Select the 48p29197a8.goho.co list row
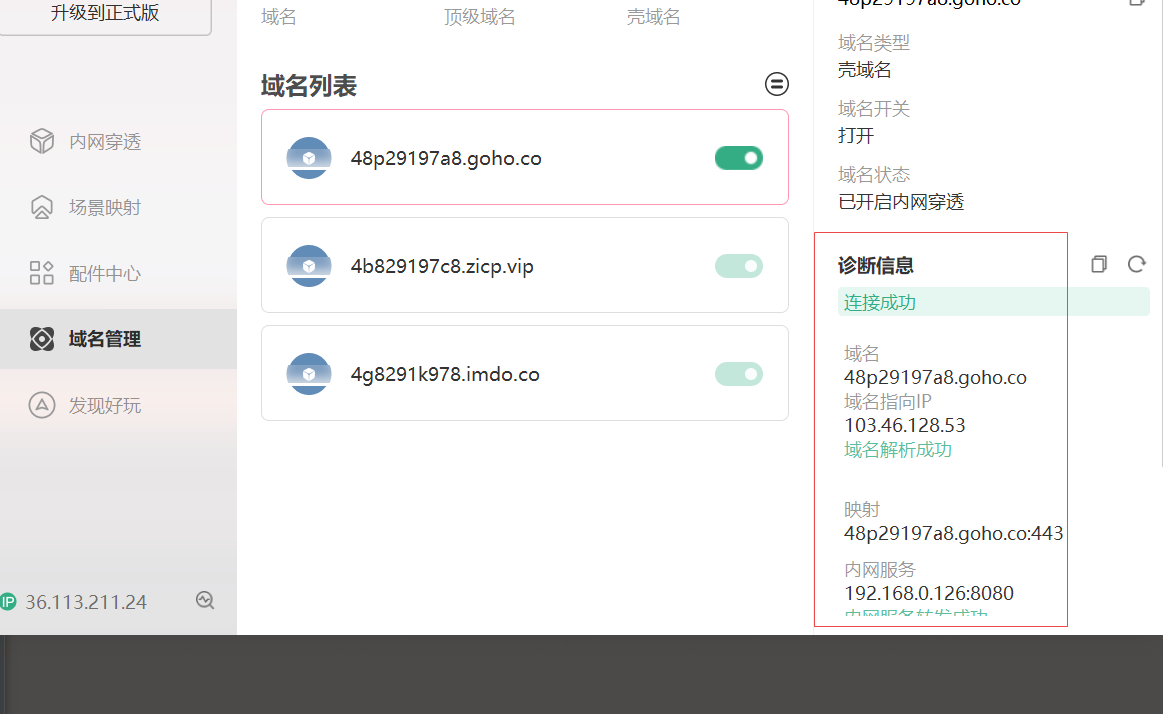Viewport: 1163px width, 714px height. [x=524, y=157]
